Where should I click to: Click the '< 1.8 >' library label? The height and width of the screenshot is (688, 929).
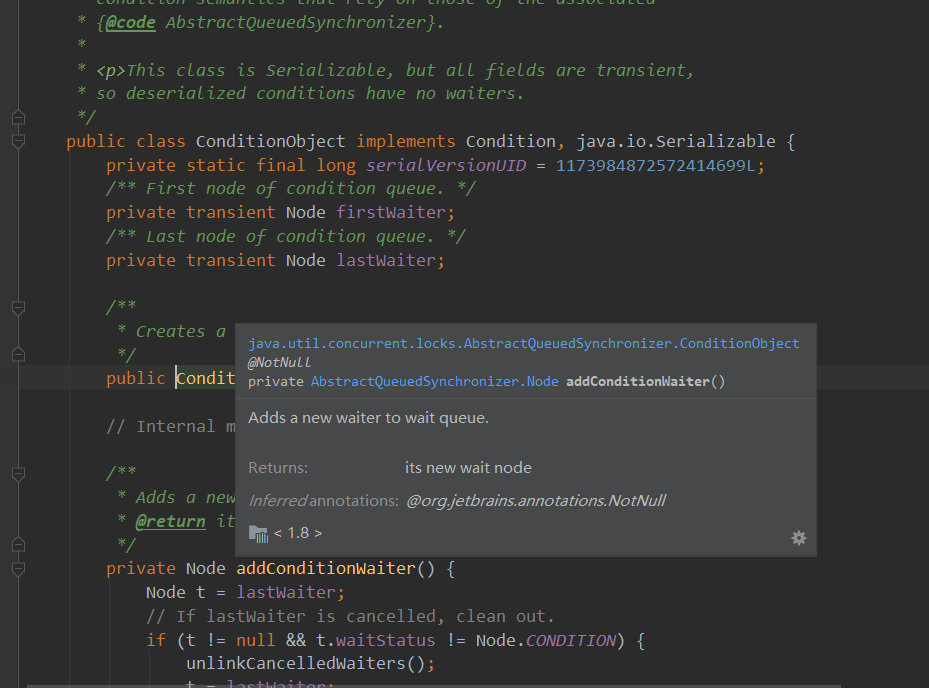click(298, 533)
